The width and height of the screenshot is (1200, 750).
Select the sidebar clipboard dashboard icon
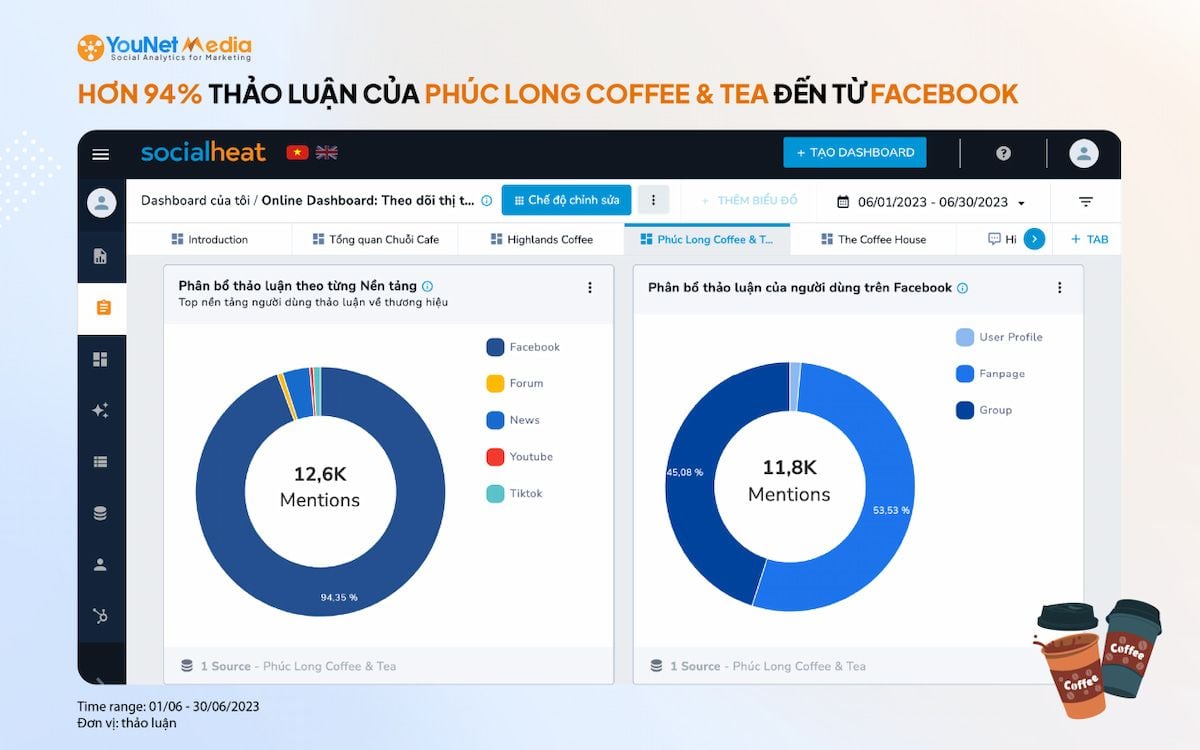(102, 308)
